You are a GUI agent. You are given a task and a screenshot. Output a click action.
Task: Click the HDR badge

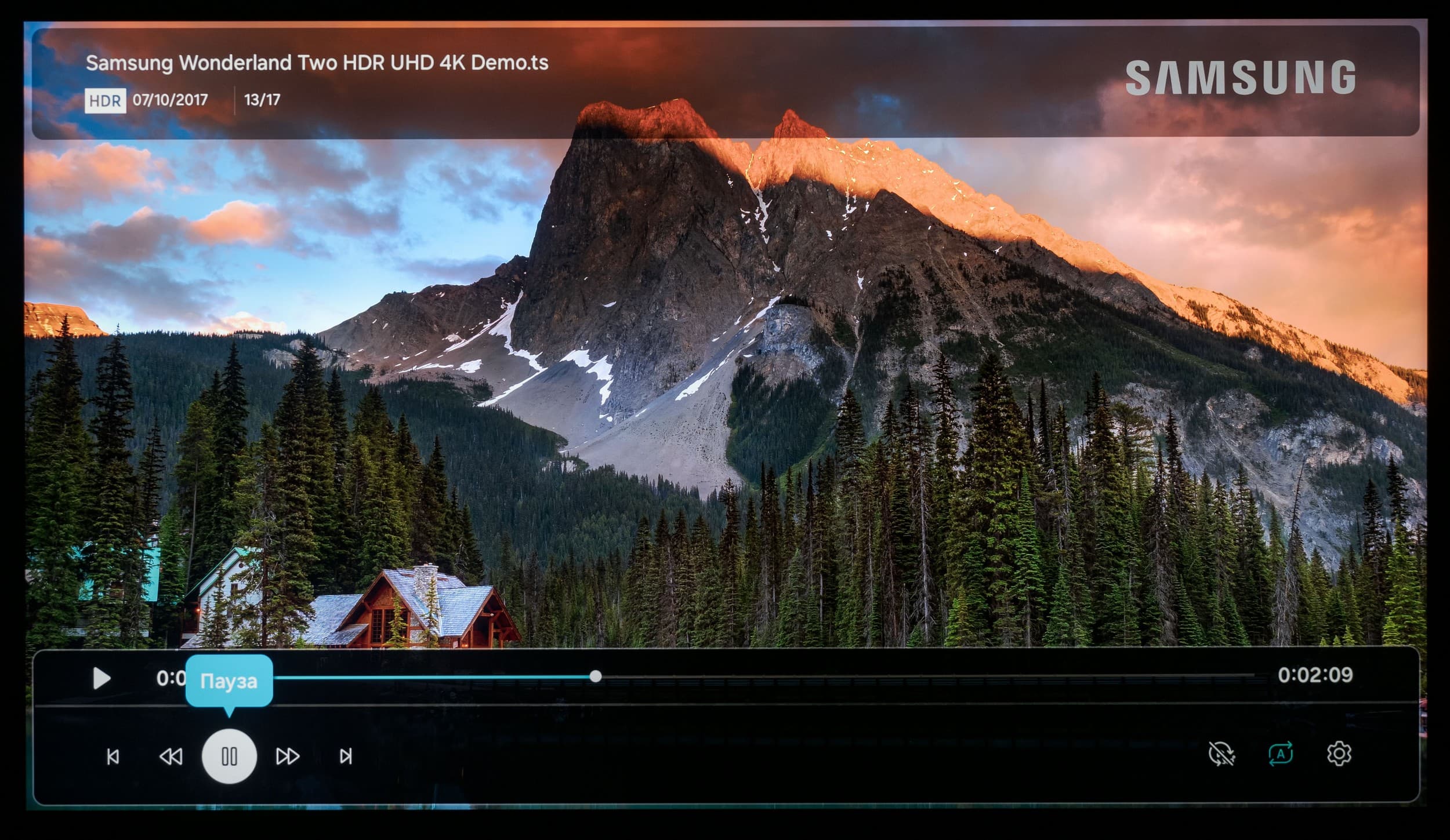105,101
